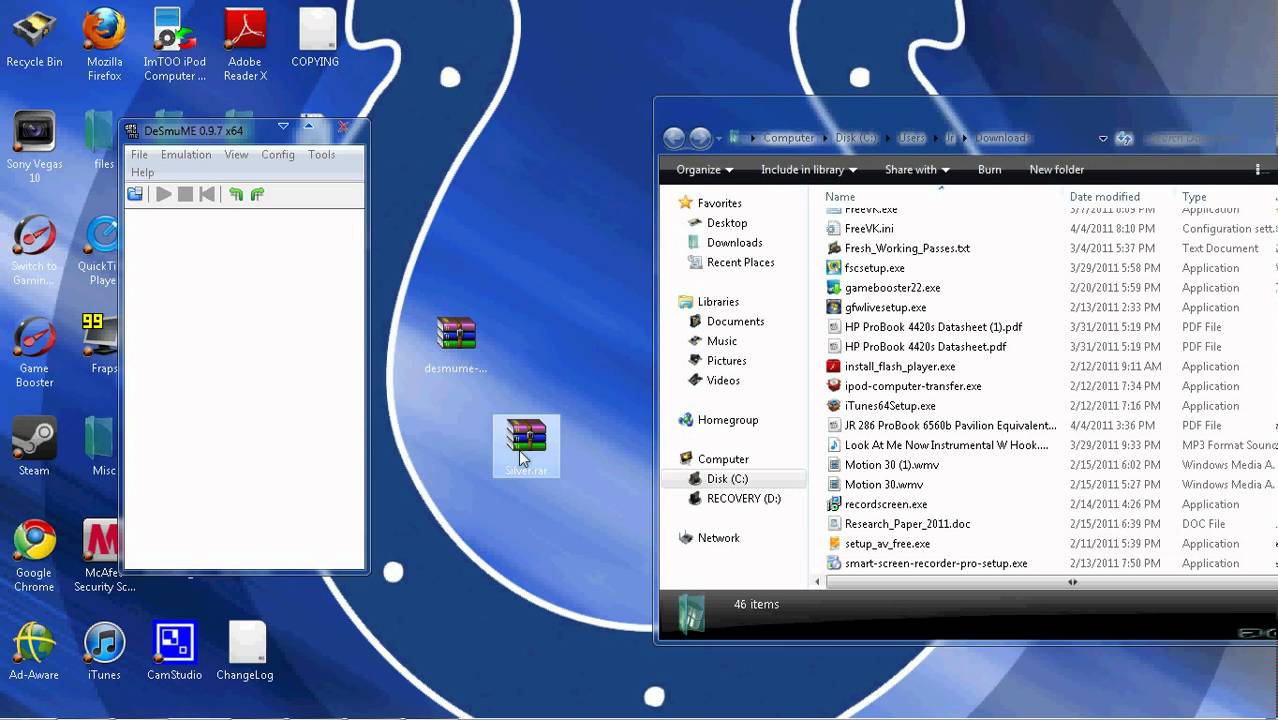This screenshot has width=1278, height=720.
Task: Open the Emulation menu in DeSmuME
Action: [x=186, y=155]
